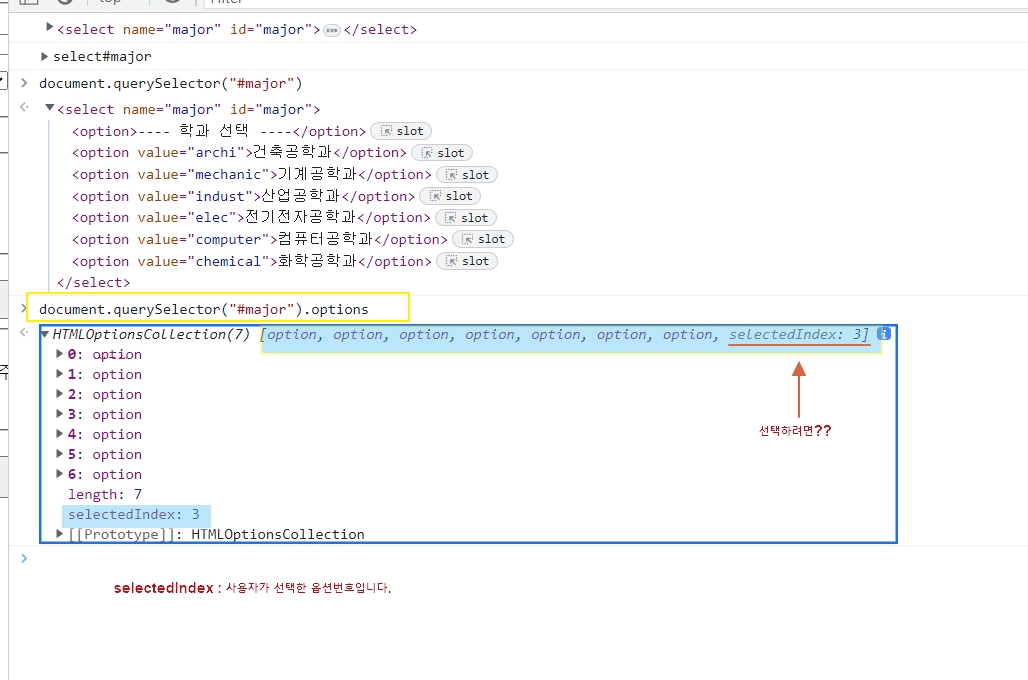Click the 'selectedIndex: 3' property row
Image resolution: width=1028 pixels, height=680 pixels.
(136, 515)
